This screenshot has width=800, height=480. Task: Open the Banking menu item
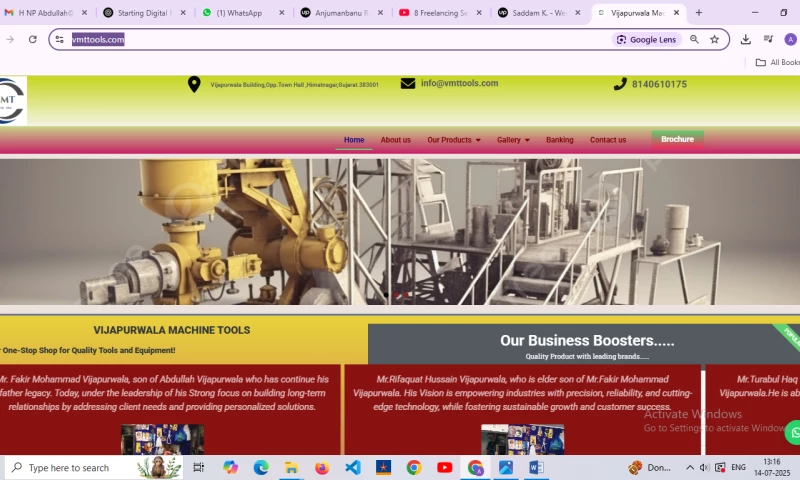(x=560, y=140)
